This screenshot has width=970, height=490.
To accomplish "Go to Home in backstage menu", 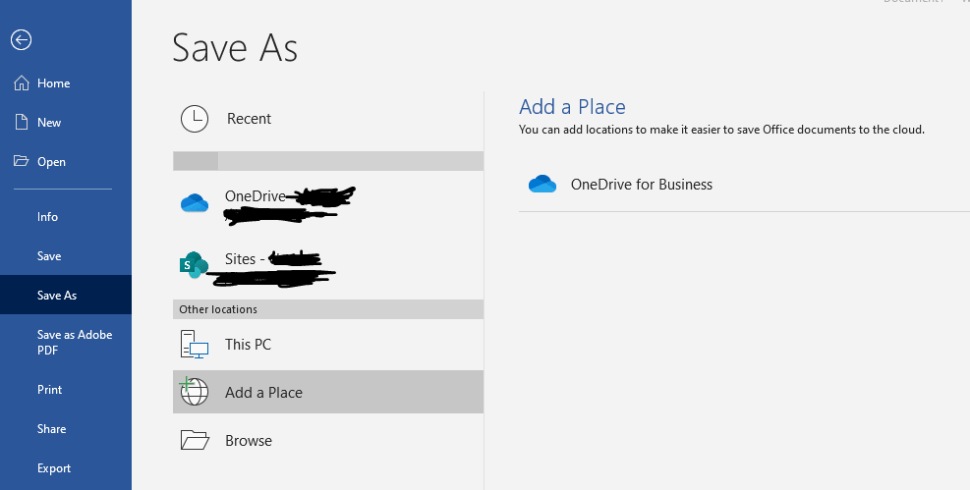I will tap(66, 83).
